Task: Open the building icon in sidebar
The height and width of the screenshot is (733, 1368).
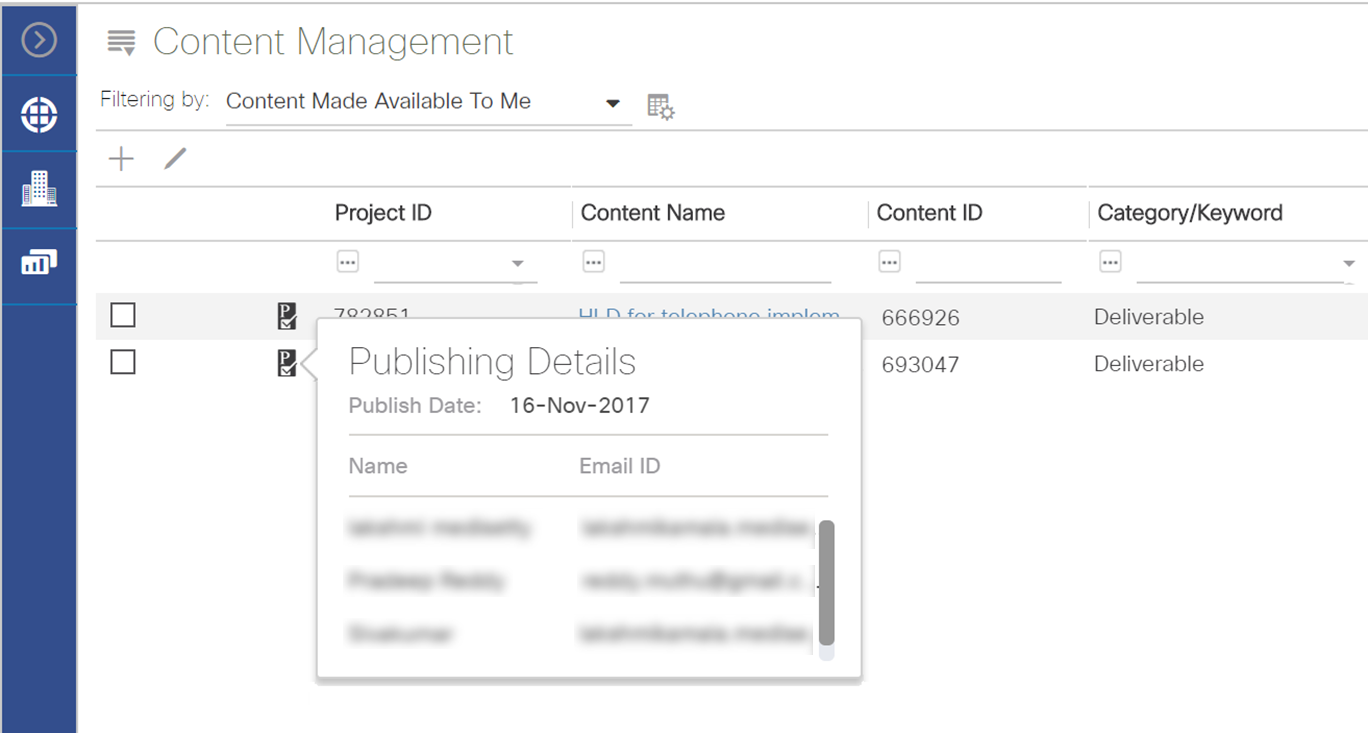Action: click(x=39, y=188)
